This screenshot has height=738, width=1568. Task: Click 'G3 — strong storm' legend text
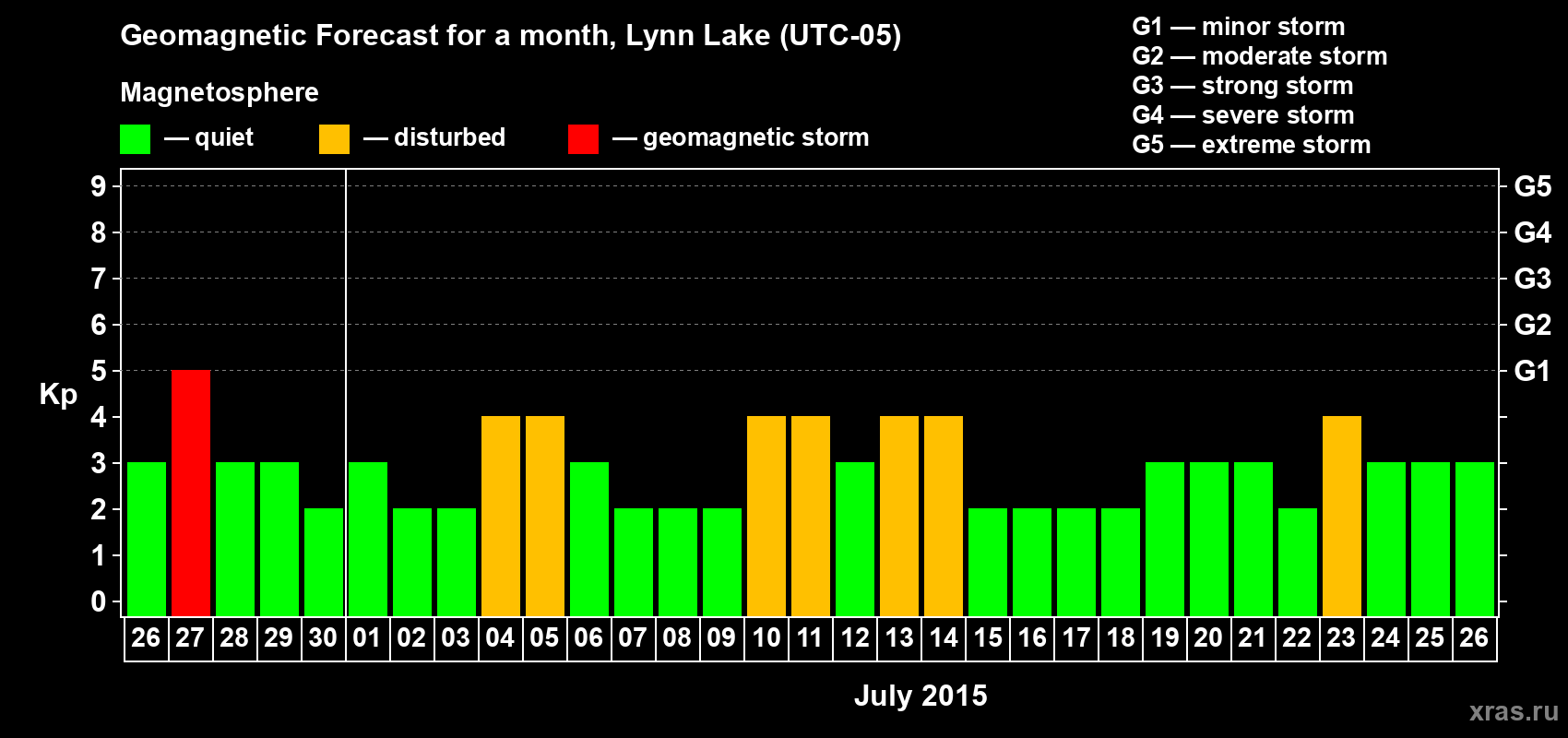[1243, 86]
